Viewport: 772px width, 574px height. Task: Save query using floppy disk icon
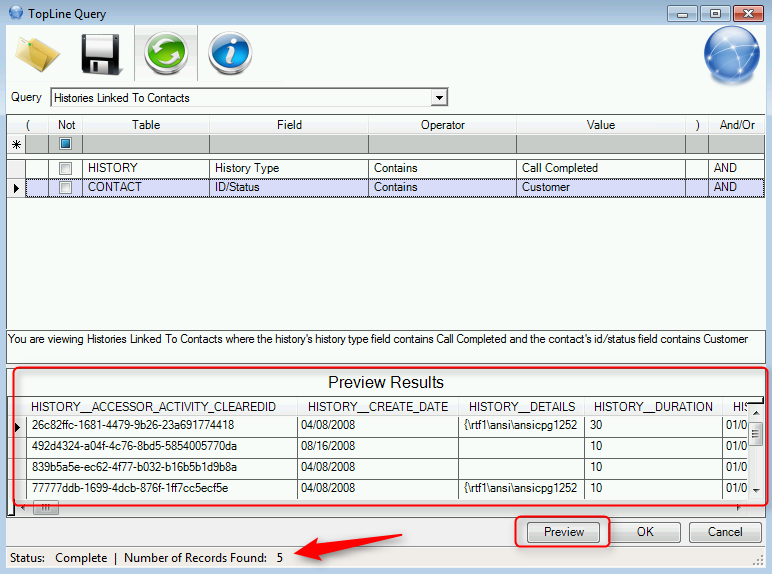(x=100, y=54)
